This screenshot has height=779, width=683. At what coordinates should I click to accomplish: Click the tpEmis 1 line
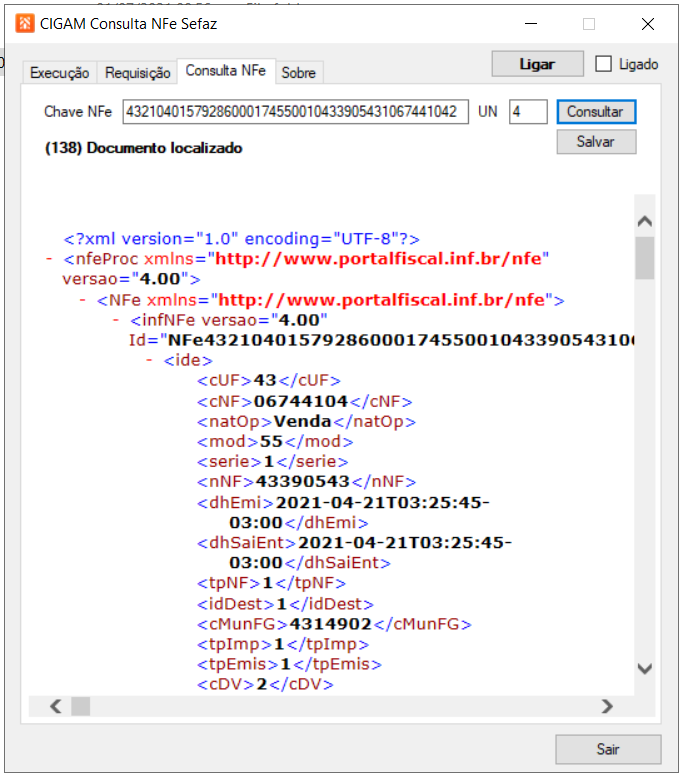coord(289,664)
